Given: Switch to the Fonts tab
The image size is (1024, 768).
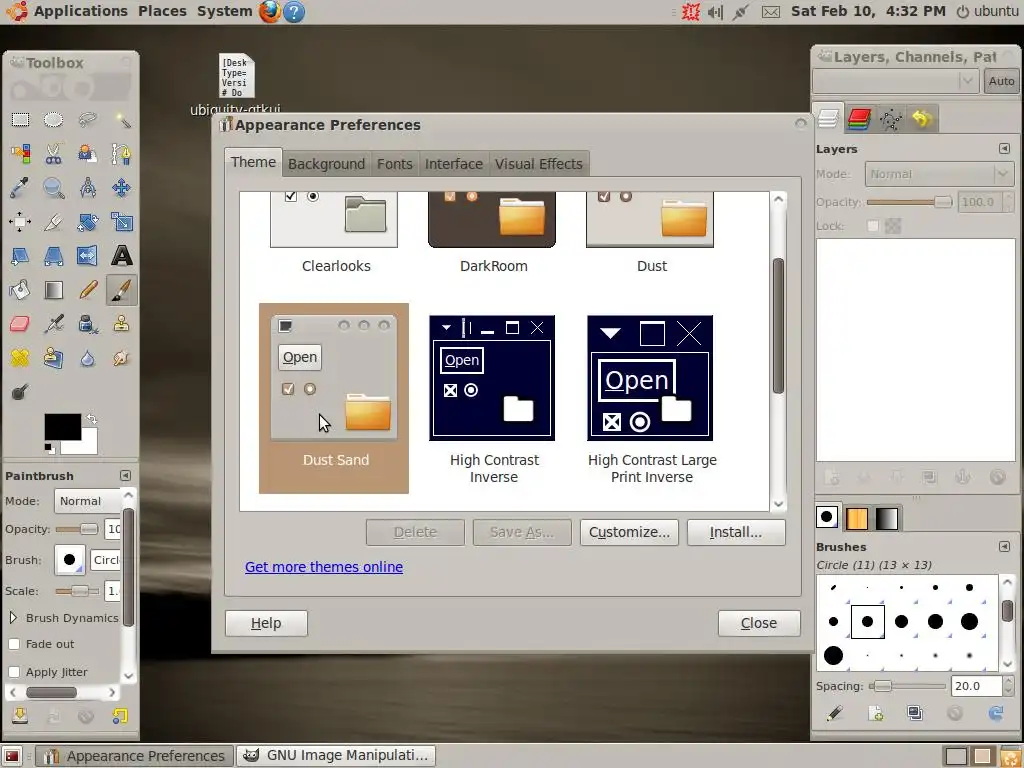Looking at the screenshot, I should point(394,164).
